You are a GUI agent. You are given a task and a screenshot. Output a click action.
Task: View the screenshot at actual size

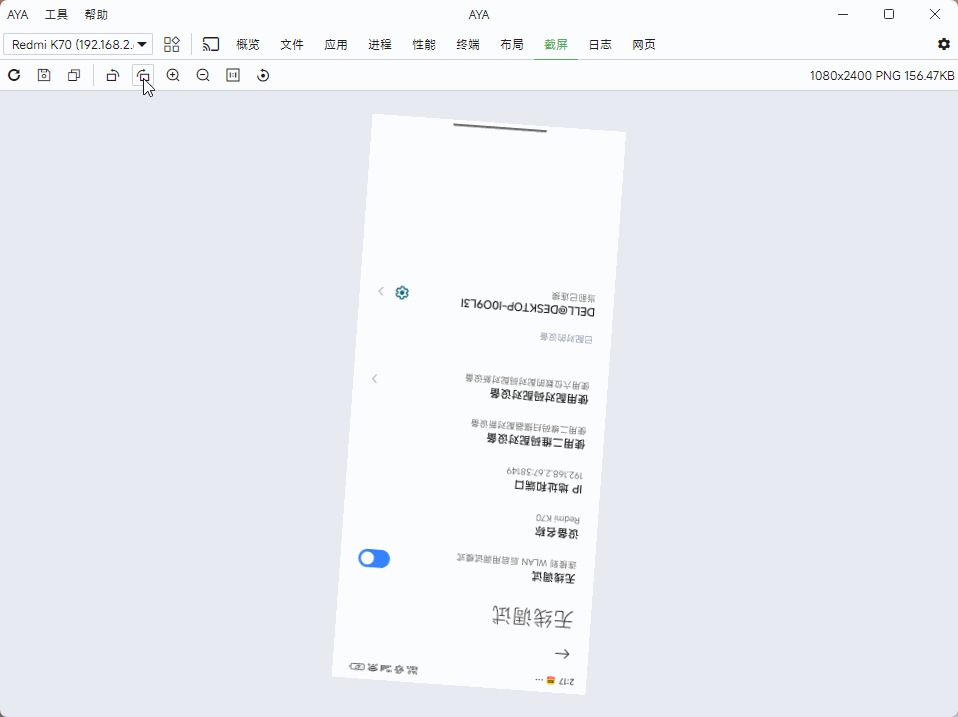click(x=233, y=75)
